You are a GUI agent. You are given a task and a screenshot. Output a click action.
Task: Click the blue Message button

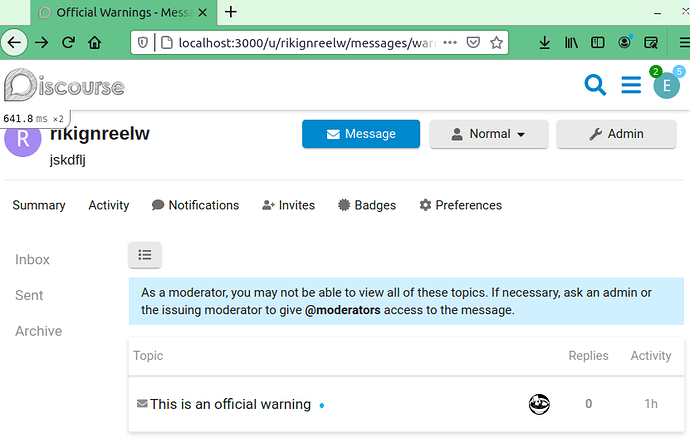click(361, 134)
